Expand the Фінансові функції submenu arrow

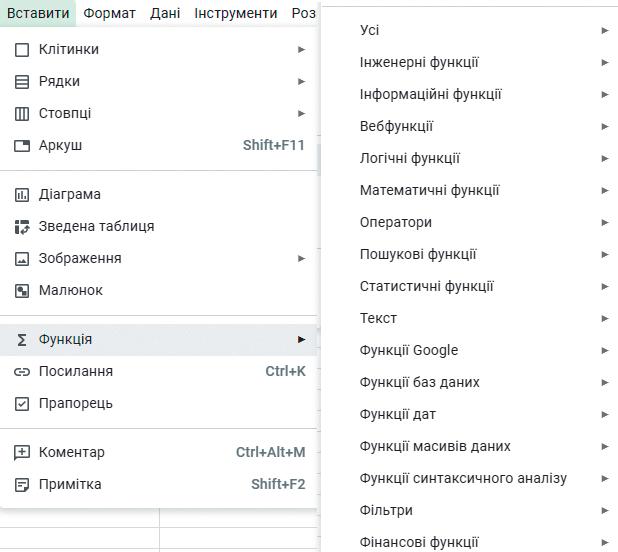605,542
